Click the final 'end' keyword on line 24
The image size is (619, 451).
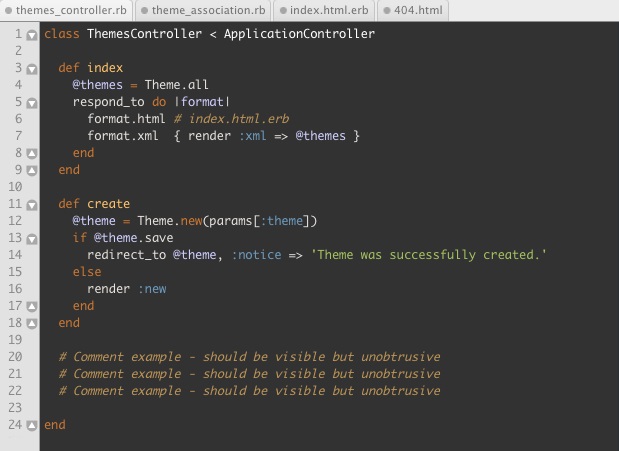[55, 425]
